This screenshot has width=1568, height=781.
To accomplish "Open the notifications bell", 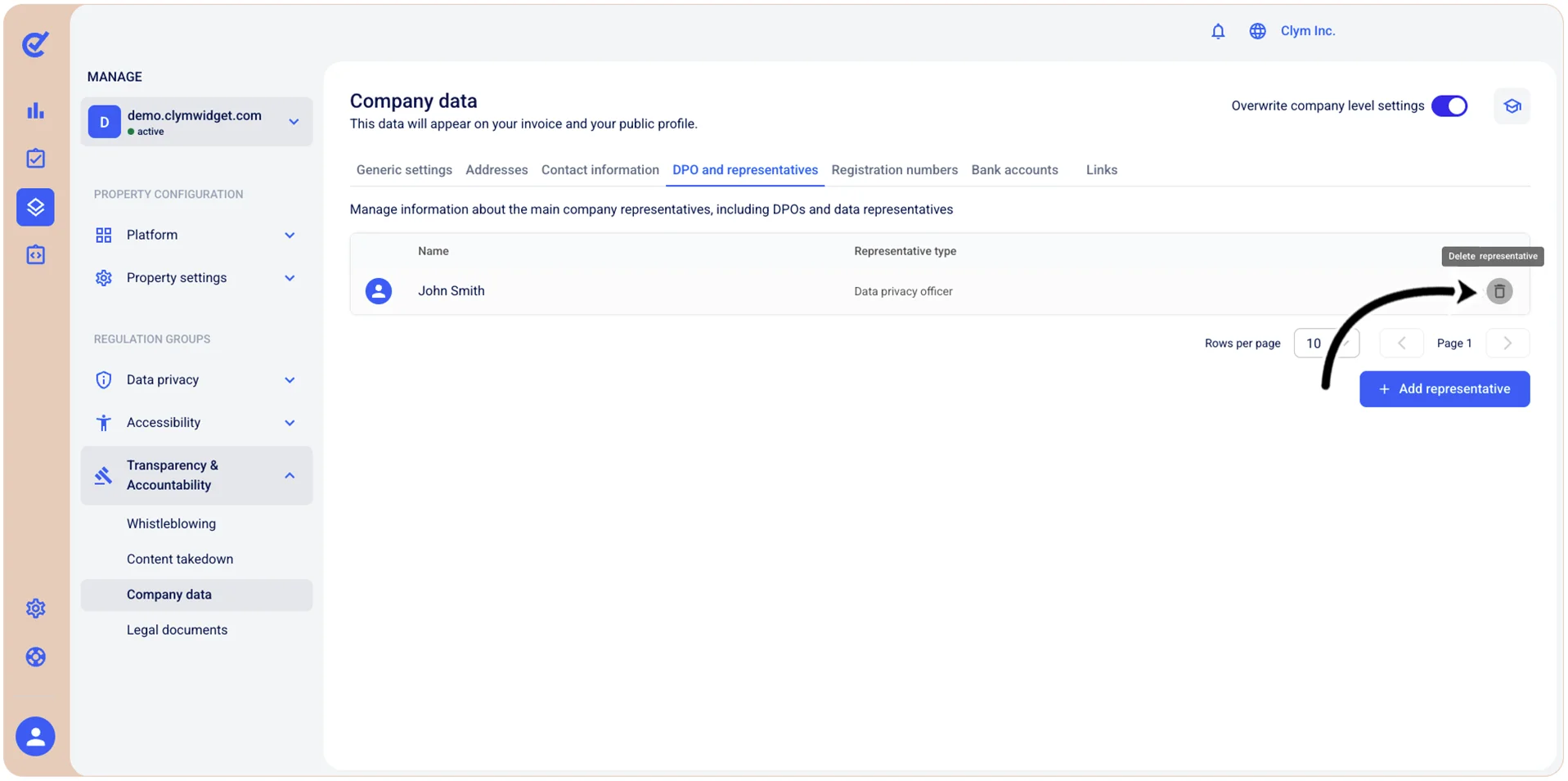I will coord(1217,31).
